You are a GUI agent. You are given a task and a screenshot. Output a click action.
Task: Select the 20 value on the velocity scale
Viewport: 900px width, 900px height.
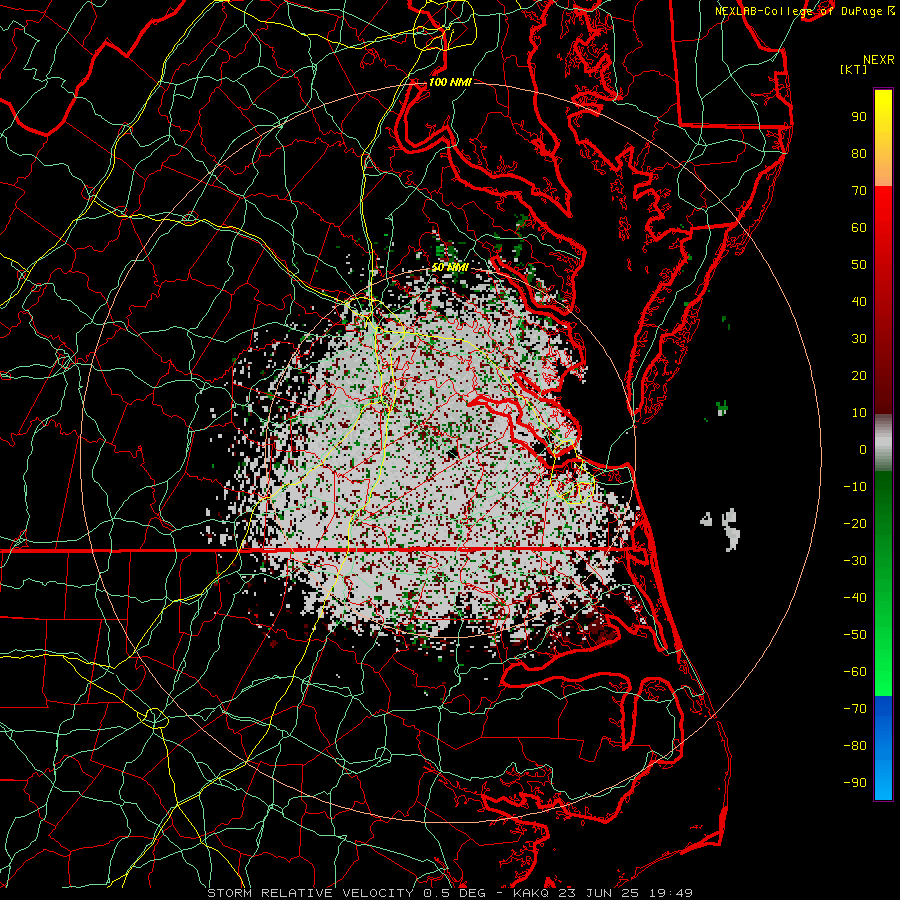(859, 376)
